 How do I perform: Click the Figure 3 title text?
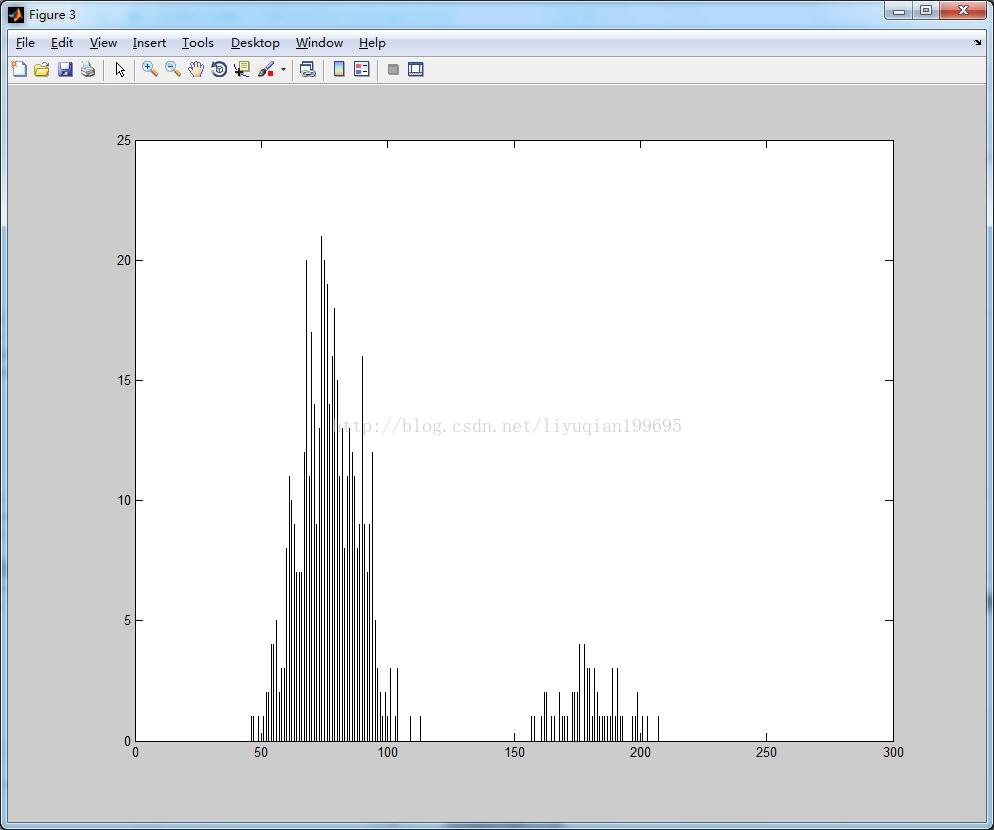[x=52, y=15]
